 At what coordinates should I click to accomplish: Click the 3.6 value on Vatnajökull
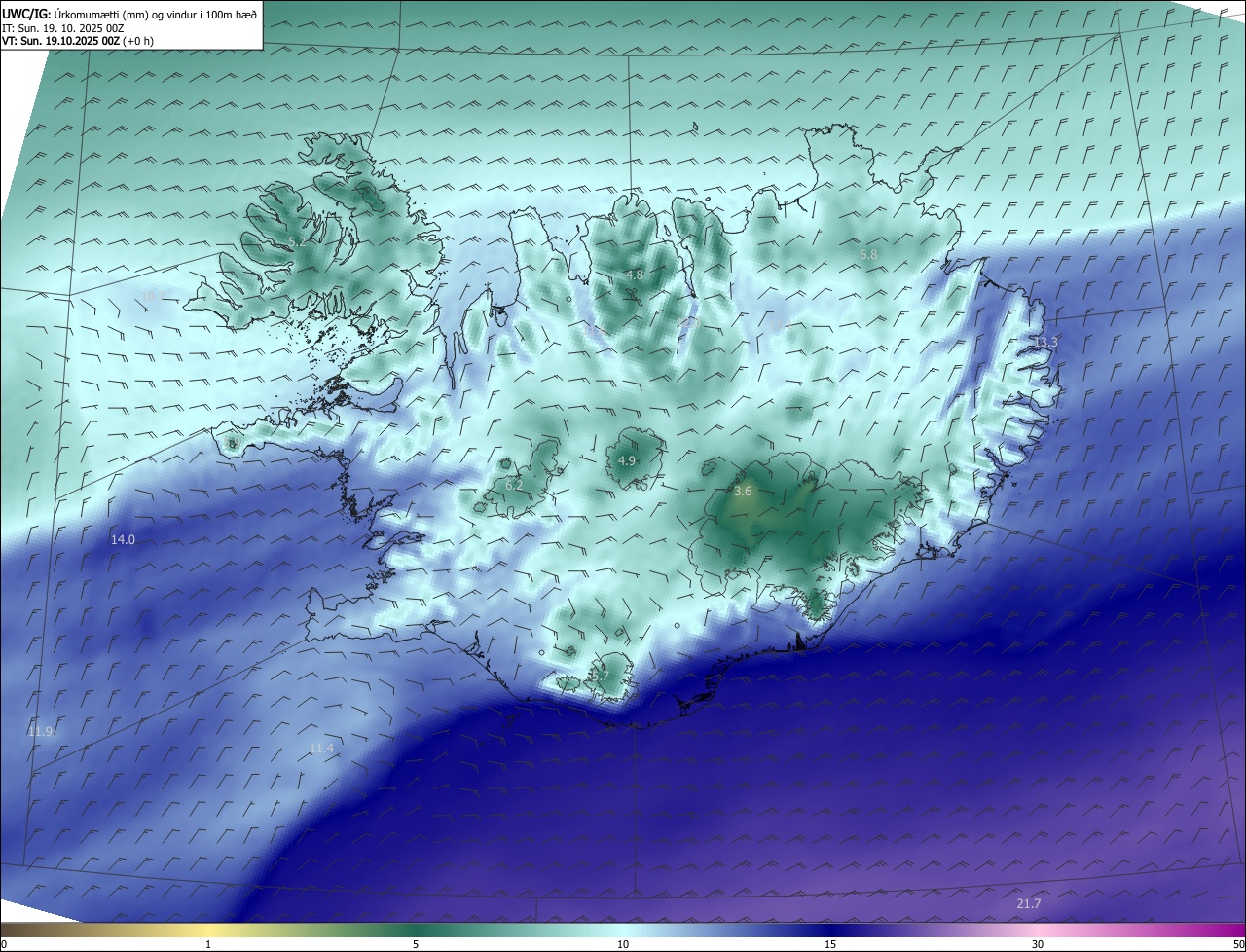743,492
